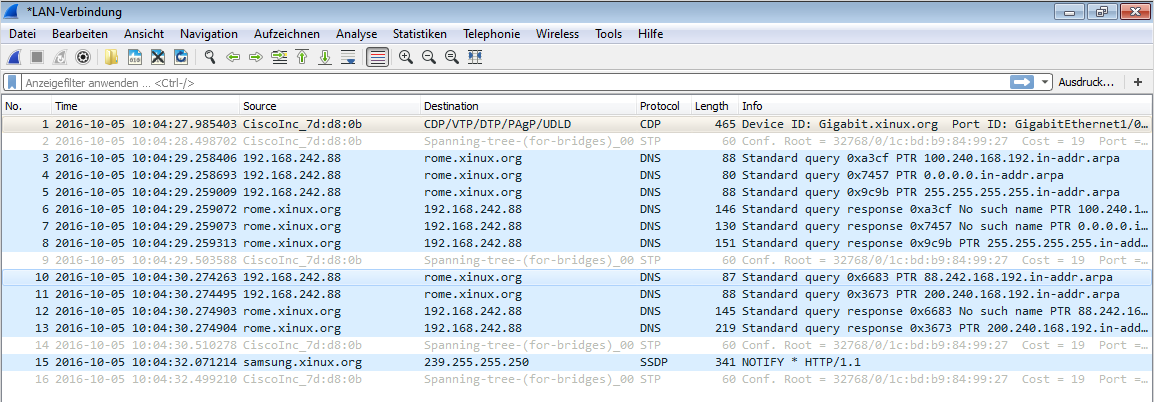Stop the running capture

click(x=37, y=57)
